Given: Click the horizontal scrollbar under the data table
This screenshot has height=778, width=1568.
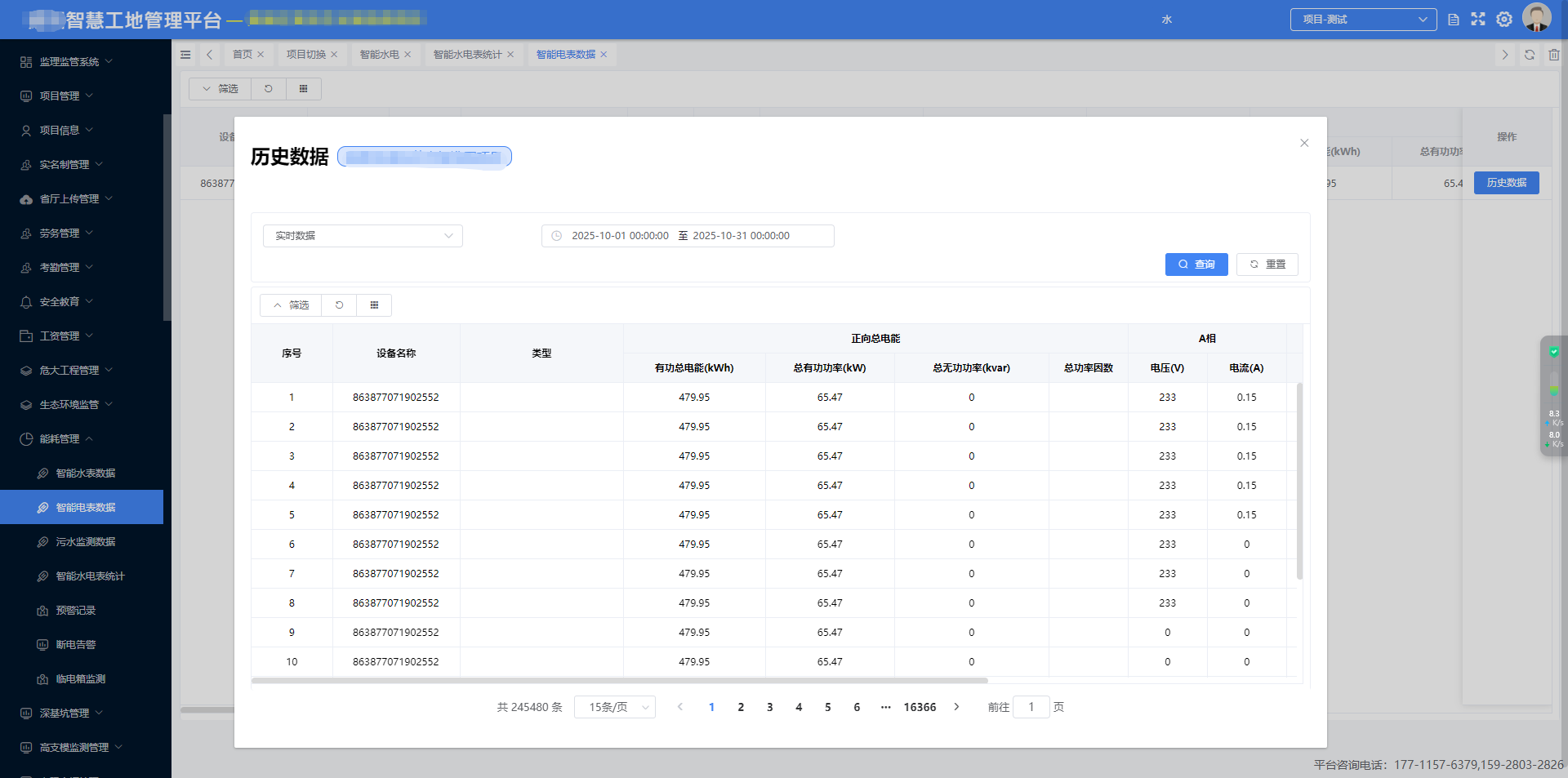Looking at the screenshot, I should 619,680.
